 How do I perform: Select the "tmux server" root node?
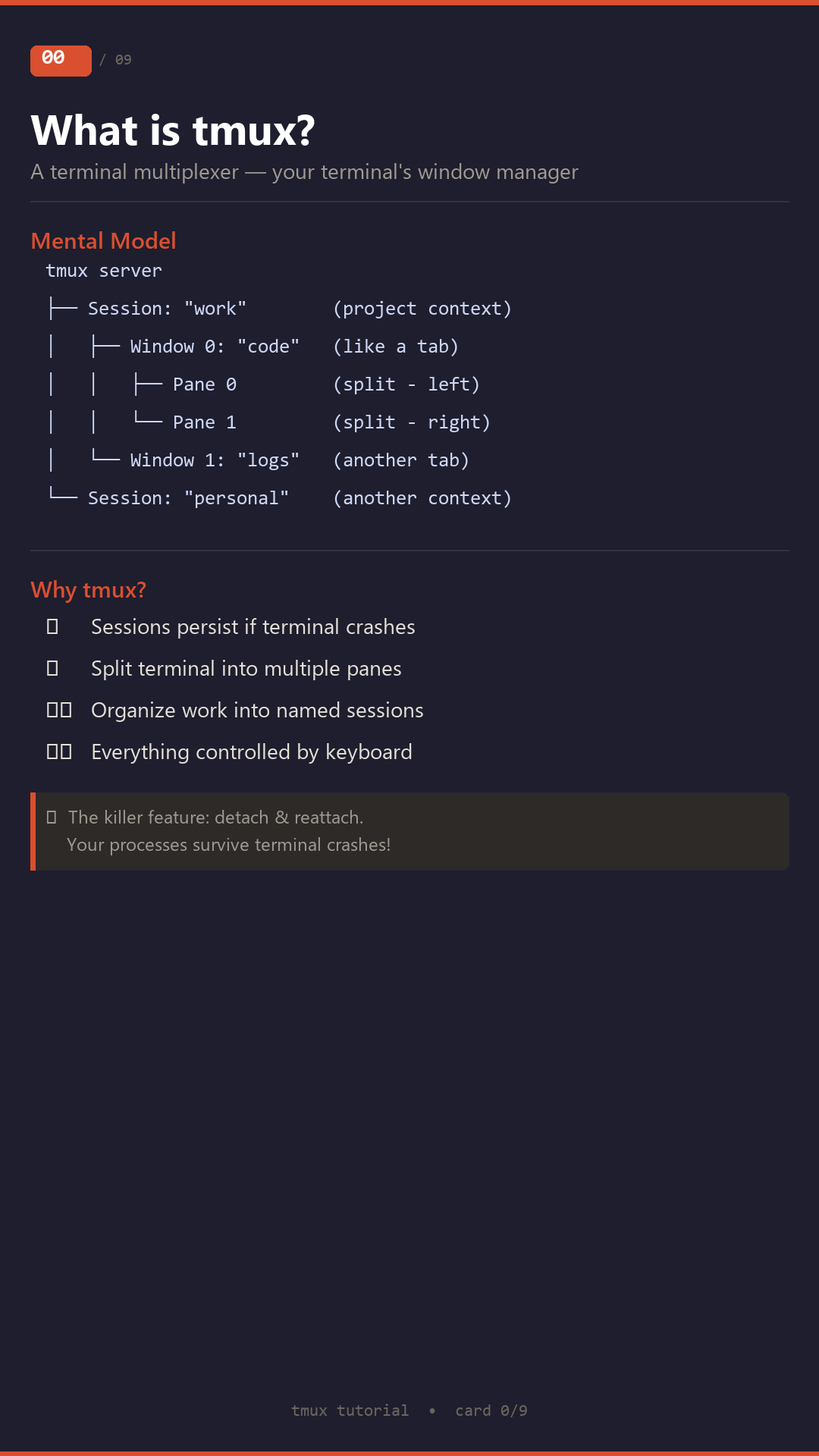pyautogui.click(x=104, y=271)
